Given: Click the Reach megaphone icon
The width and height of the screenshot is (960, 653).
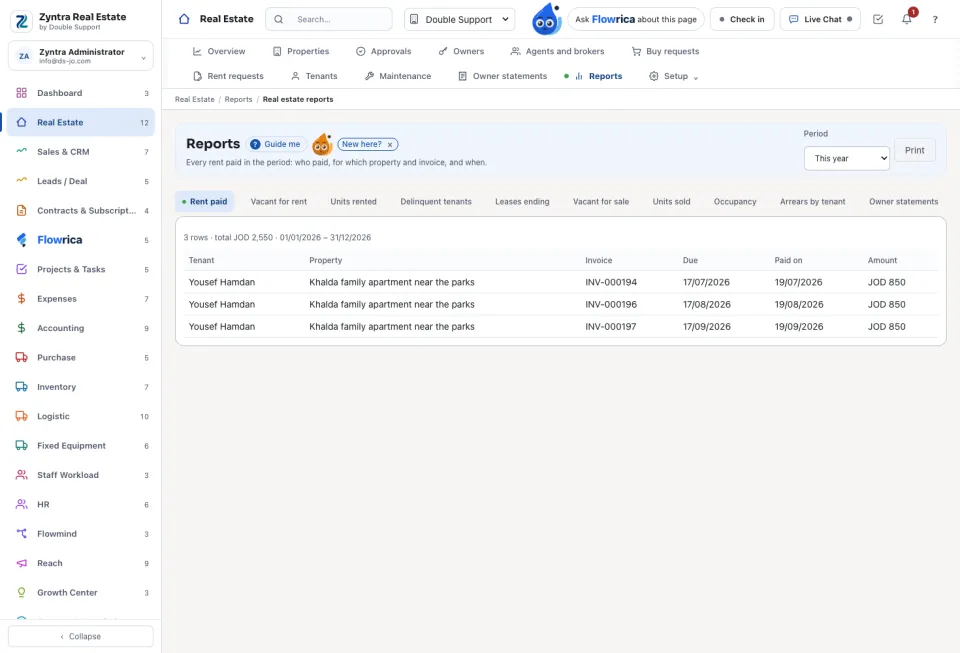Looking at the screenshot, I should point(21,563).
